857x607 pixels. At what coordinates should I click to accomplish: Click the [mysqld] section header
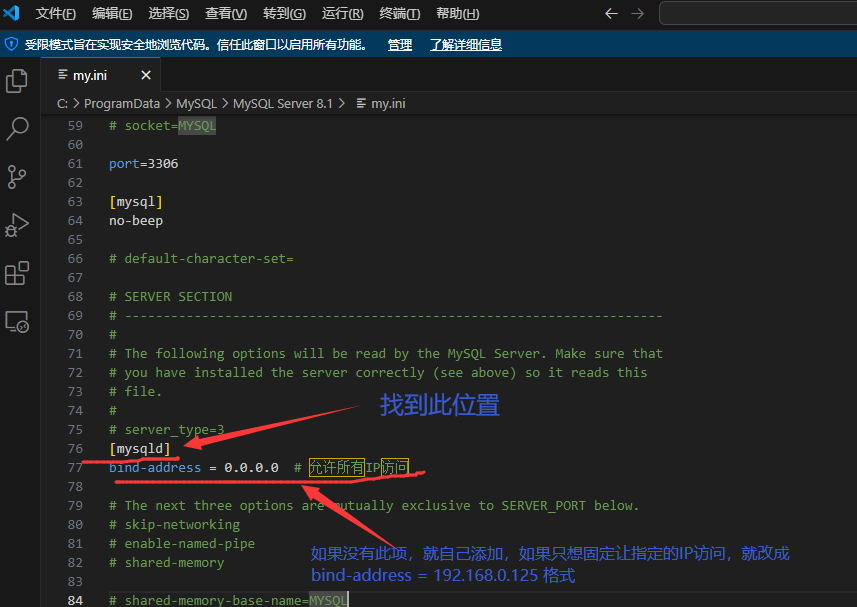pyautogui.click(x=139, y=449)
